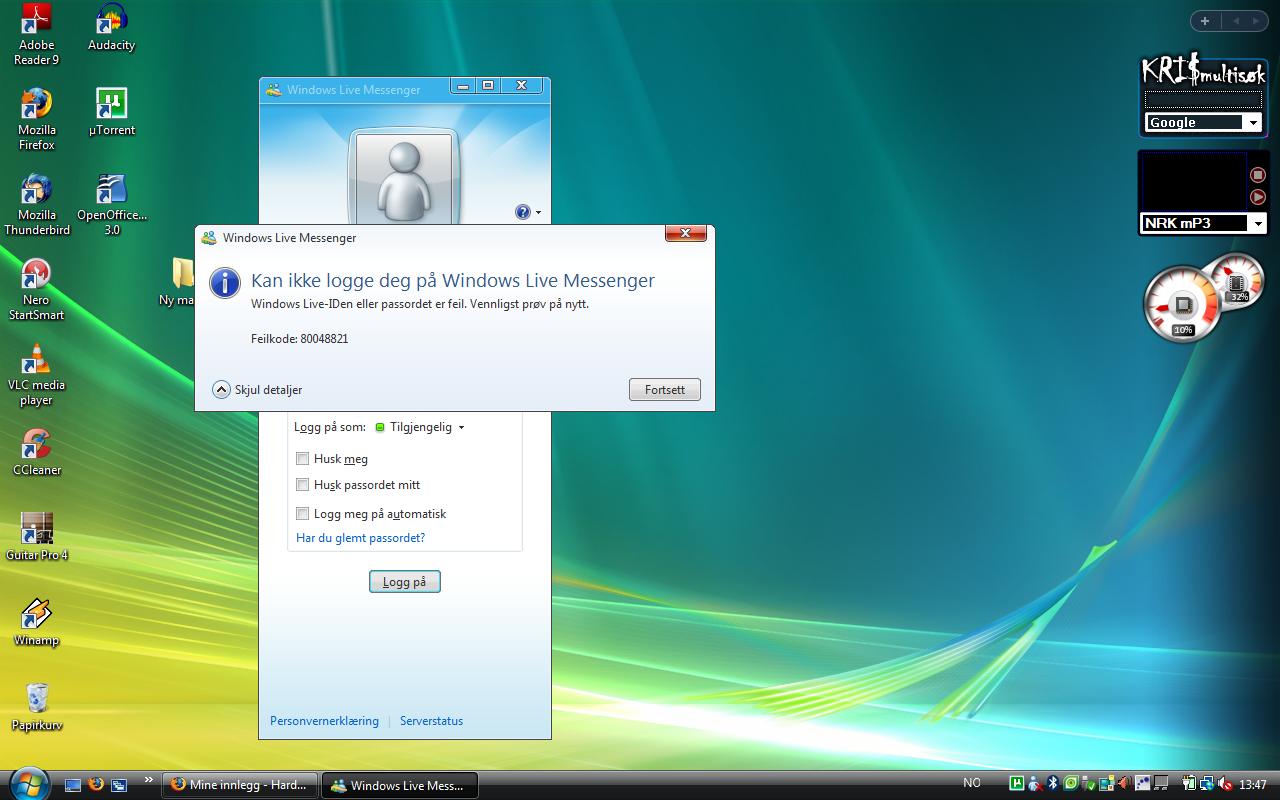Image resolution: width=1280 pixels, height=800 pixels.
Task: Open the 'Serverstatus' link
Action: [431, 721]
